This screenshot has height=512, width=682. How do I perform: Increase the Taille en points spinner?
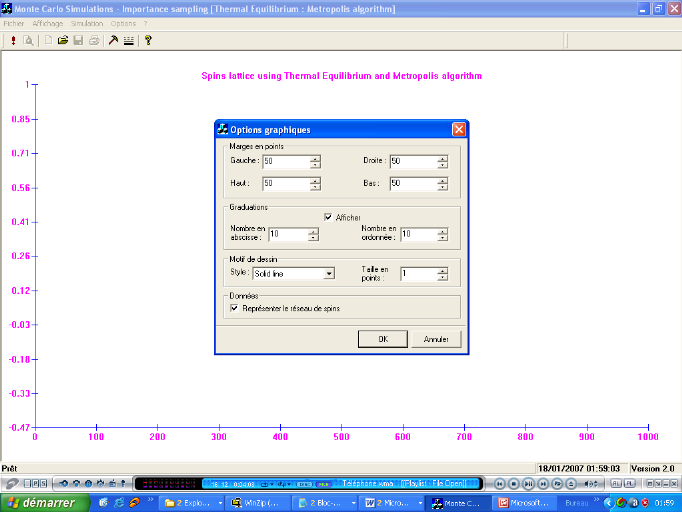coord(441,270)
